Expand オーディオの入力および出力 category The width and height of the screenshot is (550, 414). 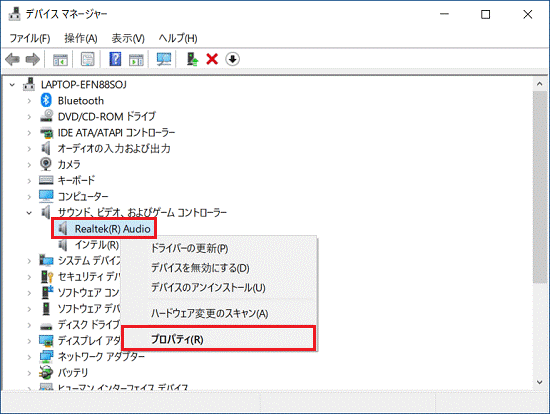tap(29, 149)
